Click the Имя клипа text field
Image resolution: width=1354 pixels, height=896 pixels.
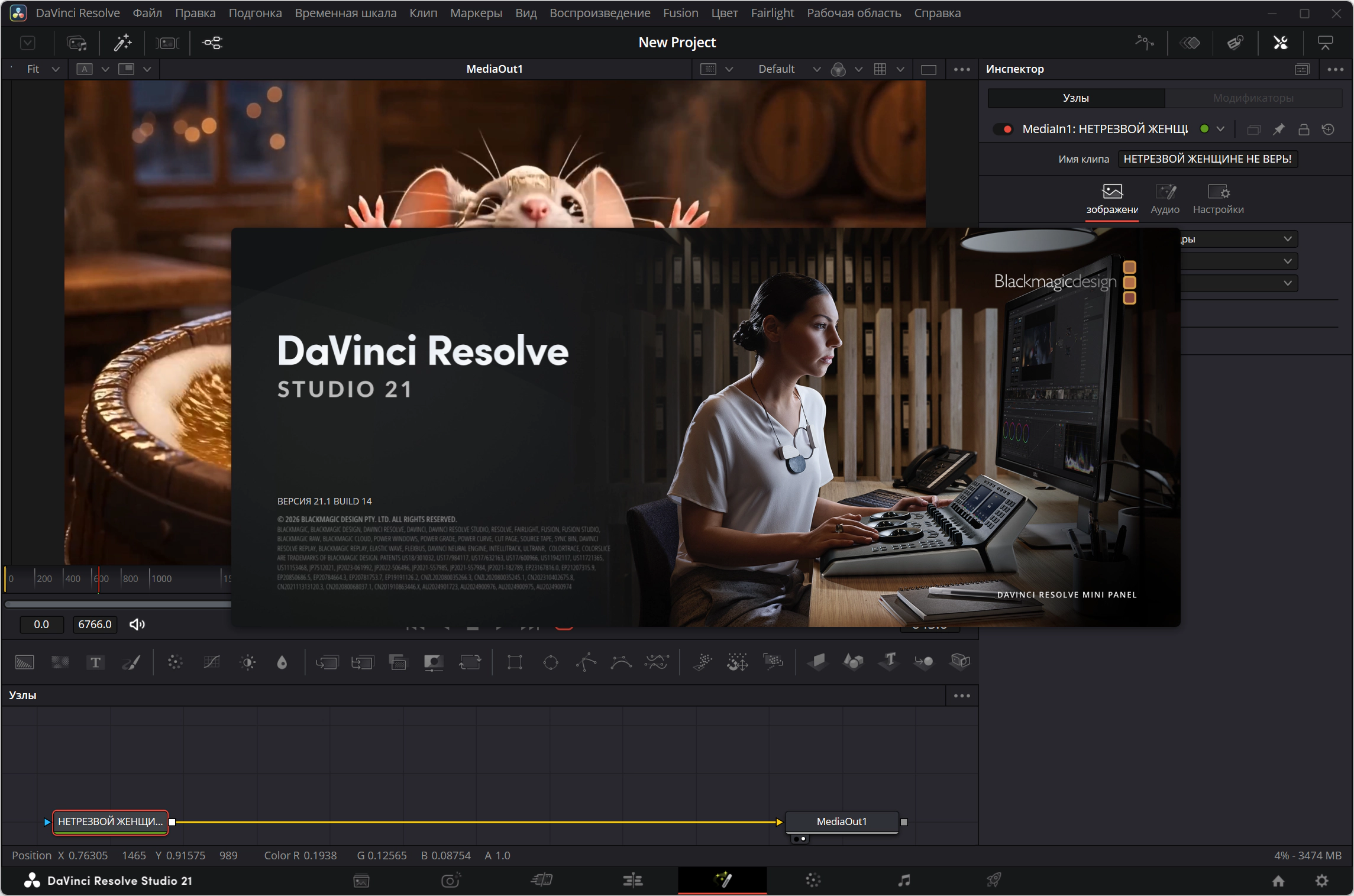point(1207,159)
